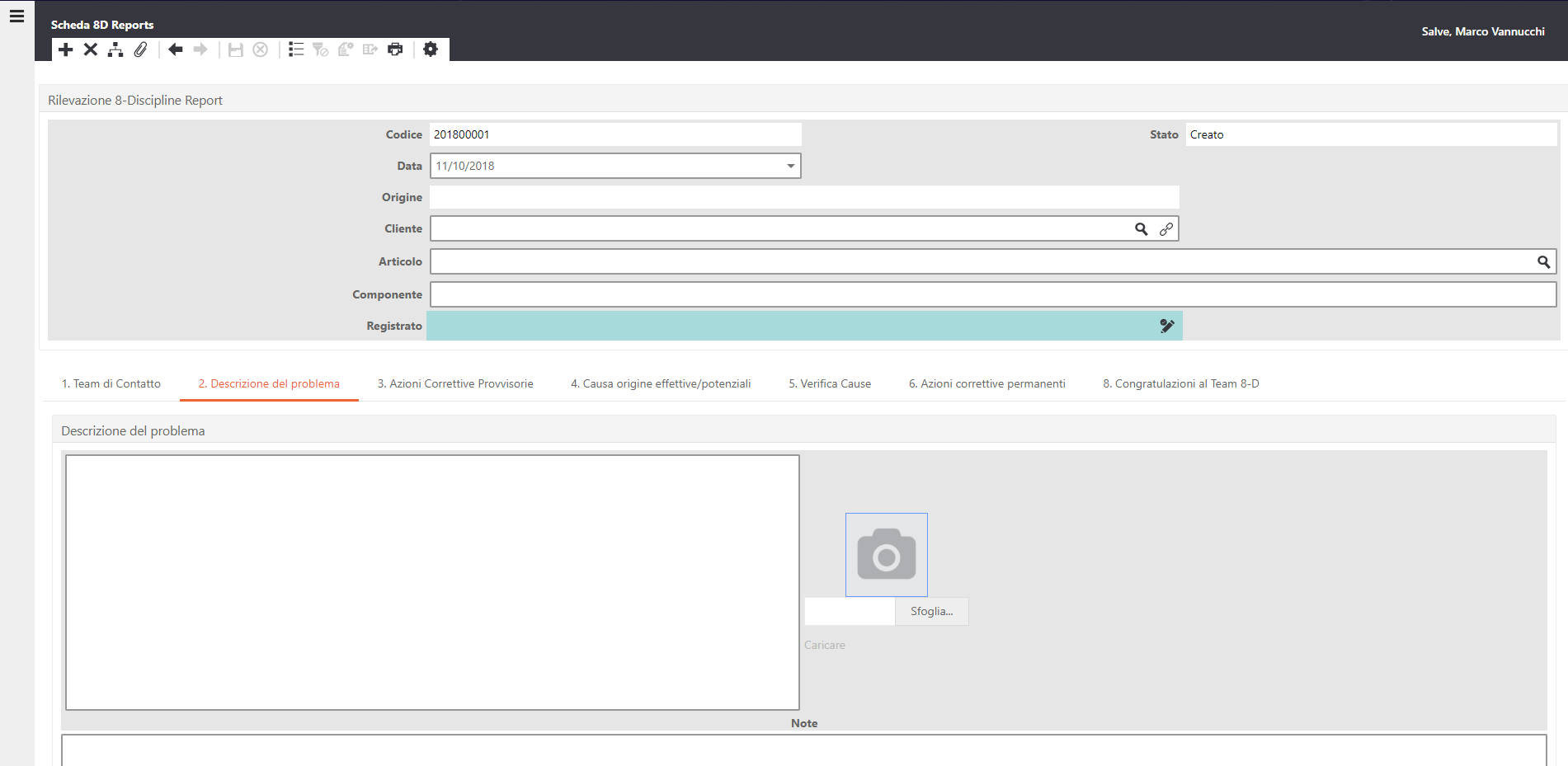1568x766 pixels.
Task: Click the search icon in Articolo field
Action: 1543,262
